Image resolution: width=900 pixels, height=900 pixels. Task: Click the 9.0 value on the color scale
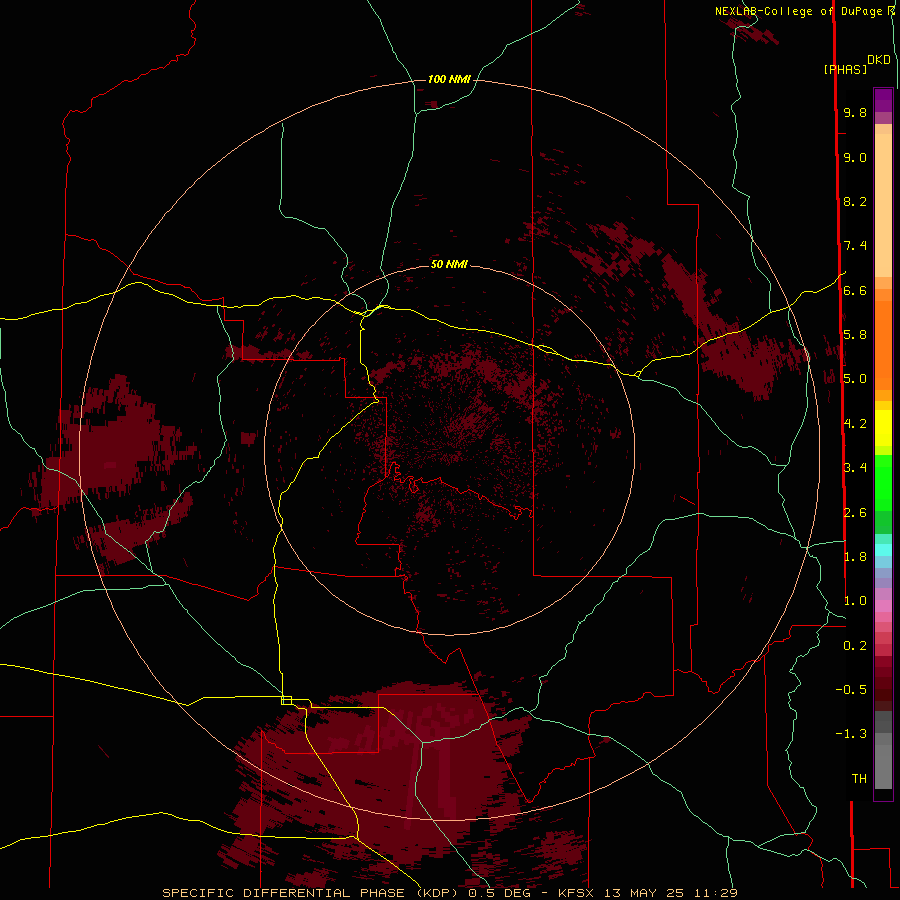(x=855, y=157)
